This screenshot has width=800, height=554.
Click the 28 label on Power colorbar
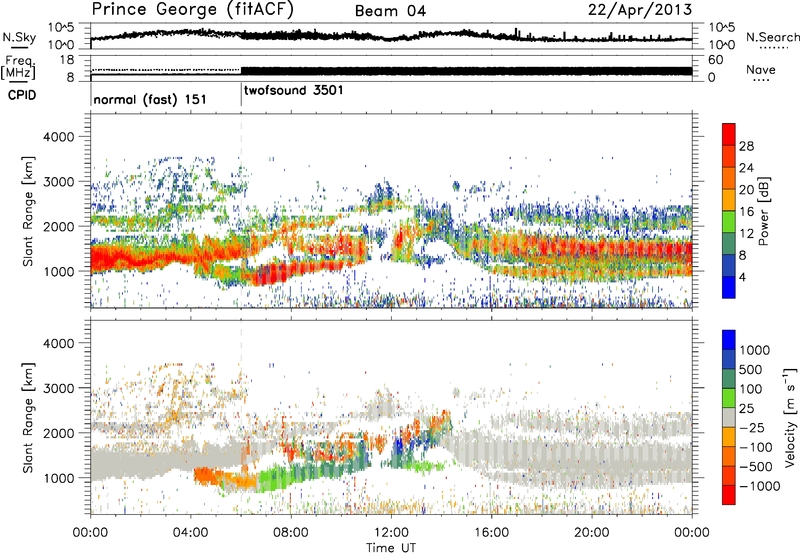746,146
